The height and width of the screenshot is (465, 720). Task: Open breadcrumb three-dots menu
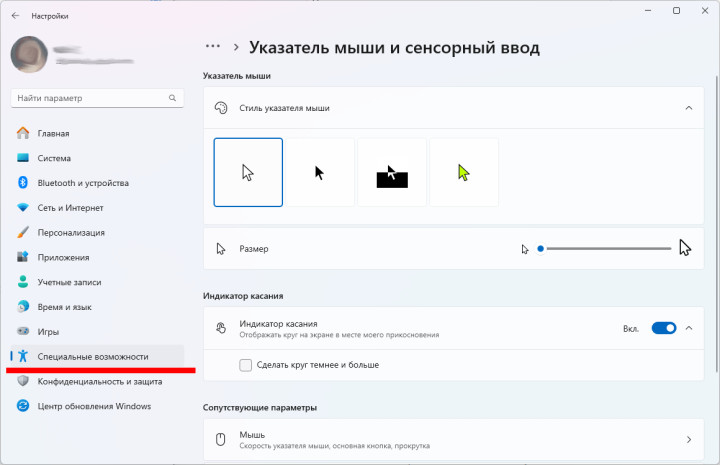coord(212,46)
